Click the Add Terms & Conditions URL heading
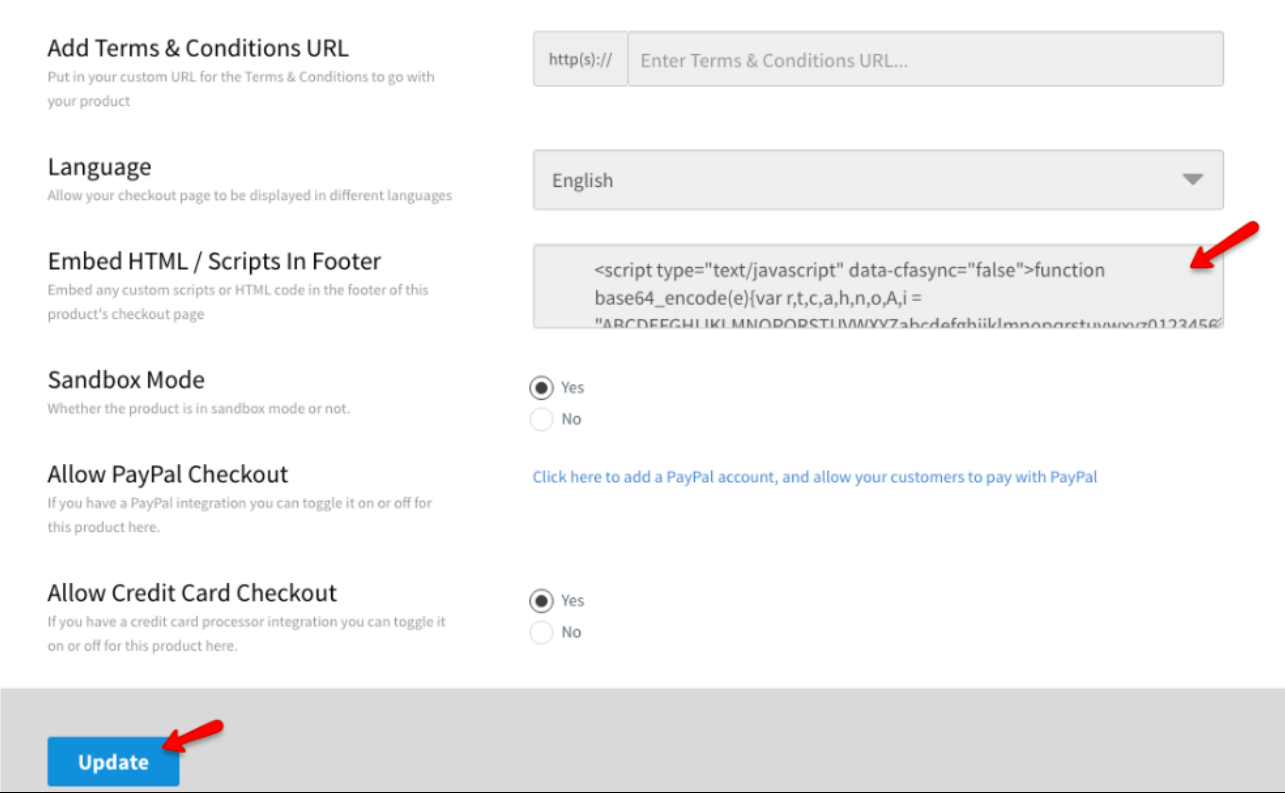 coord(198,48)
